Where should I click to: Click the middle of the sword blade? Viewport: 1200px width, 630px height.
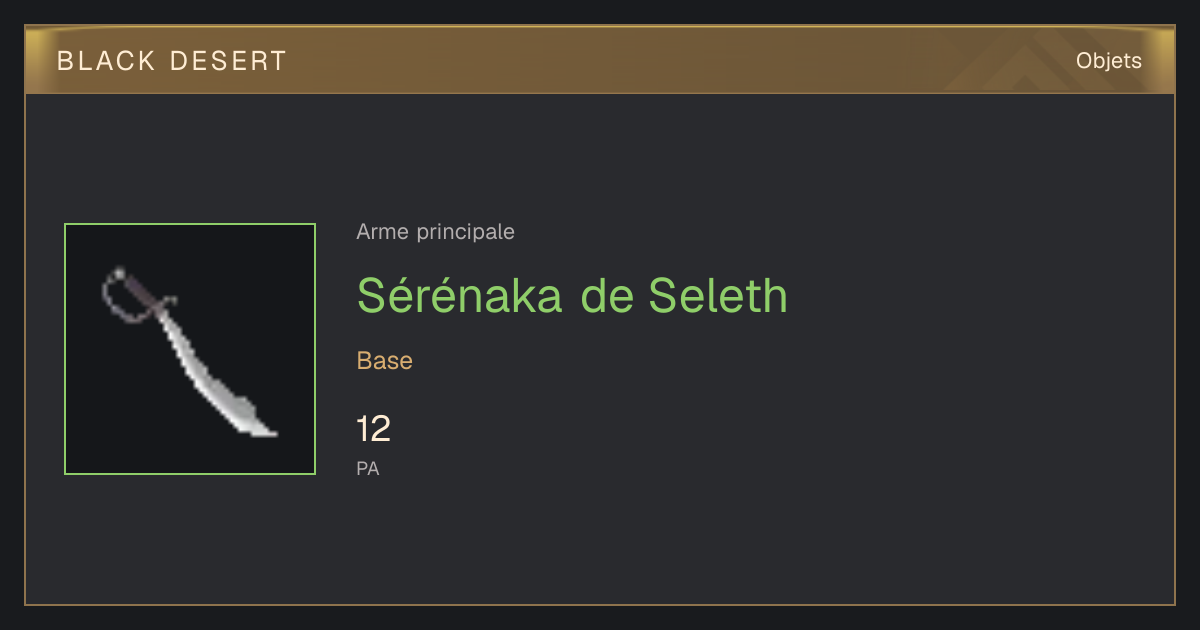point(200,360)
